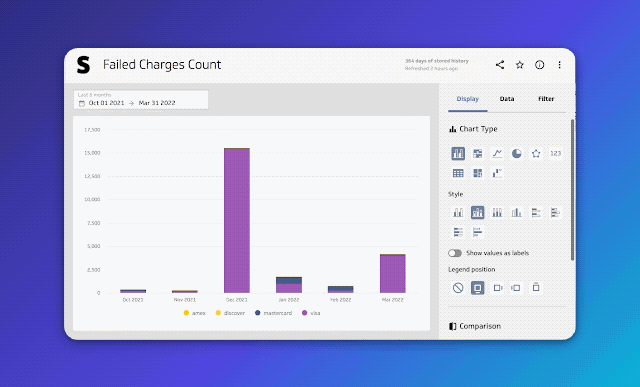The width and height of the screenshot is (640, 387).
Task: Click the Dec 2021 bar in the chart
Action: (237, 220)
